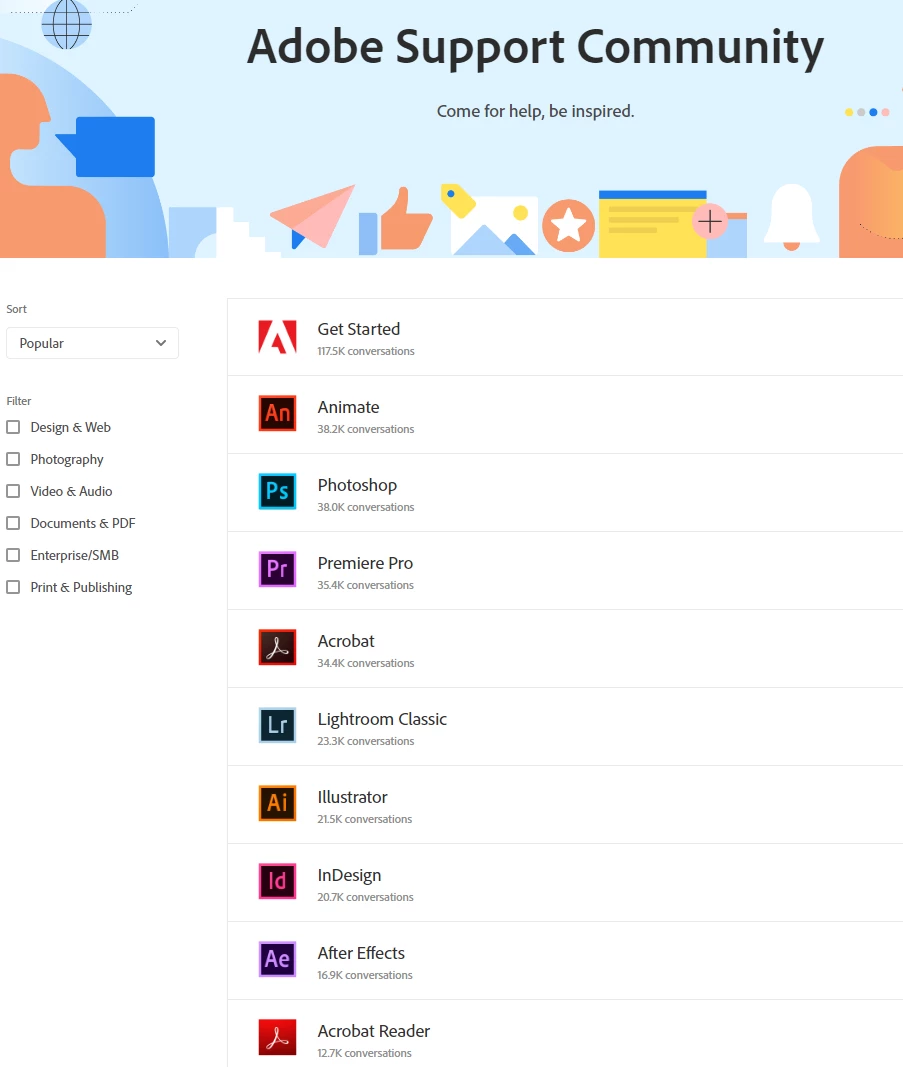This screenshot has height=1067, width=903.
Task: Tick the Documents & PDF checkbox
Action: tap(13, 523)
